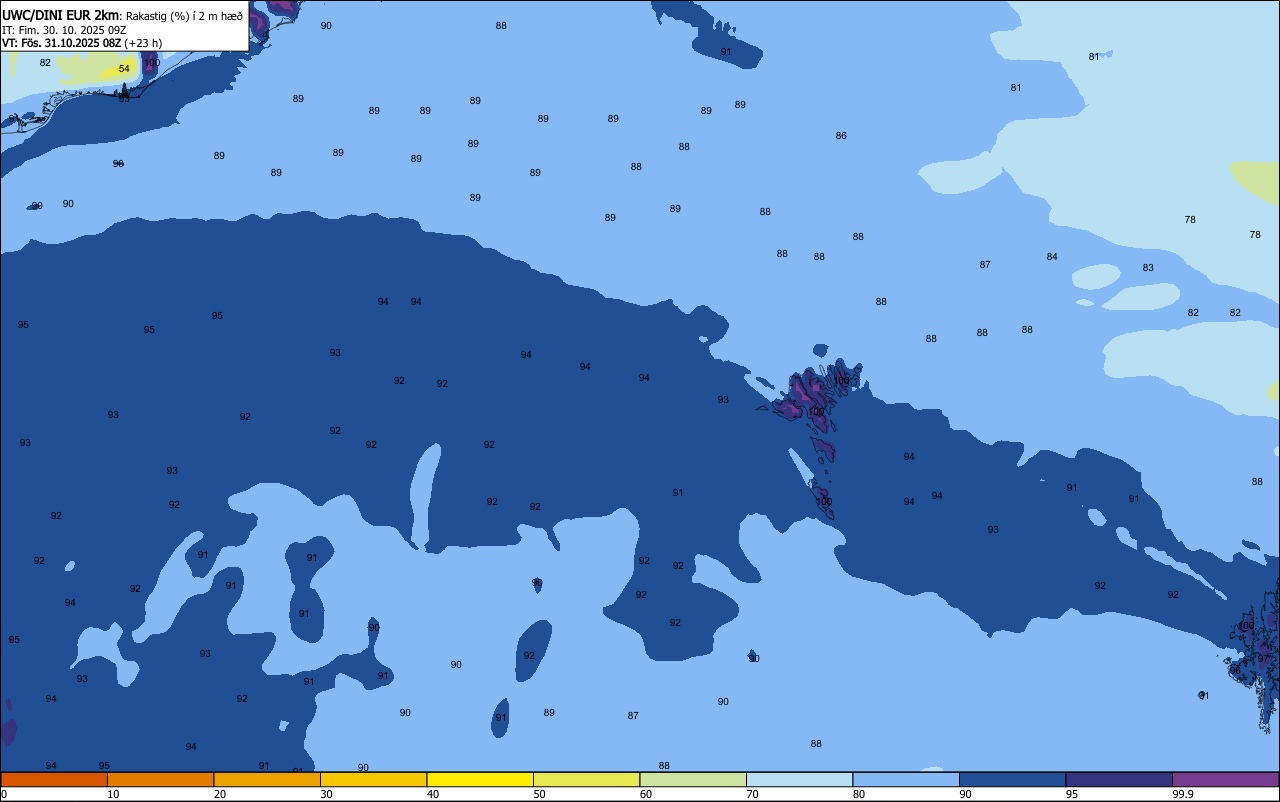Click the "99.9" label on the colour scale
Image resolution: width=1280 pixels, height=802 pixels.
1183,794
